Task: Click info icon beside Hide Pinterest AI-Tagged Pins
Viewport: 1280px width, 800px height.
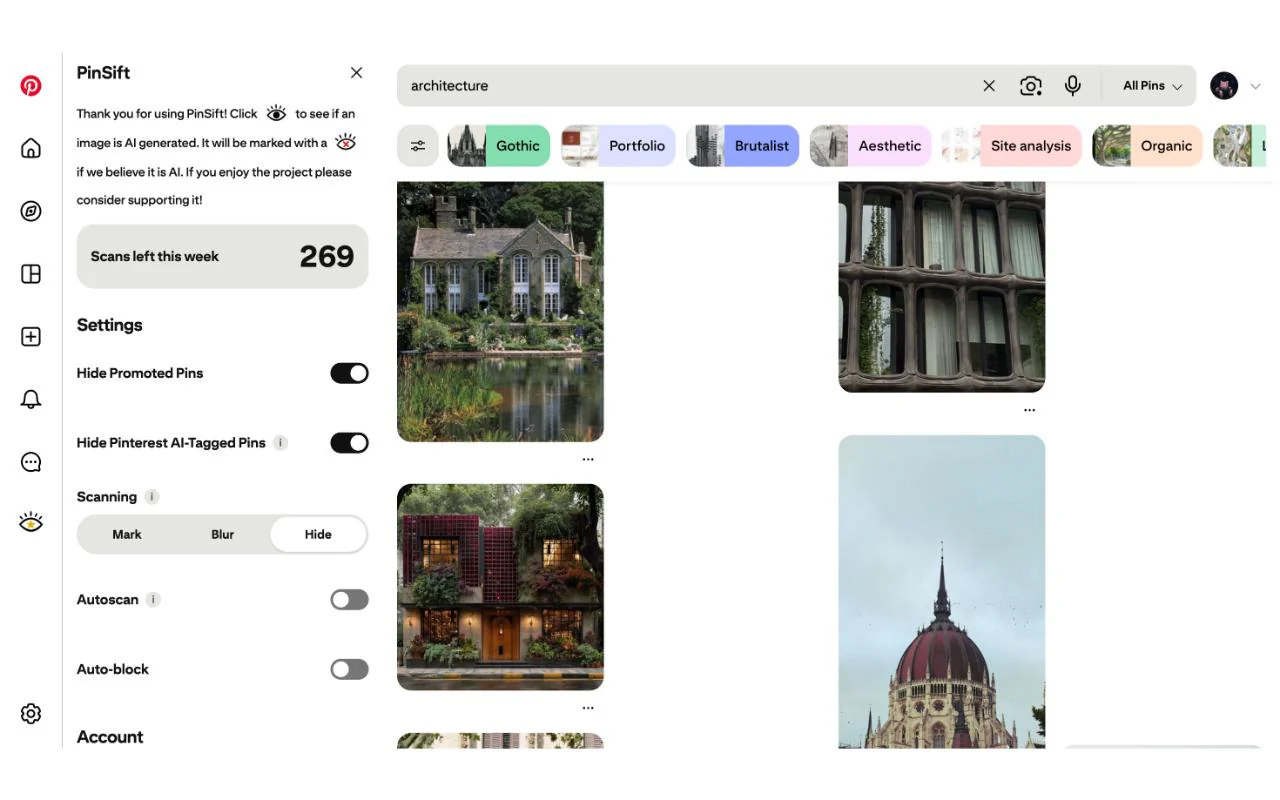Action: coord(281,443)
